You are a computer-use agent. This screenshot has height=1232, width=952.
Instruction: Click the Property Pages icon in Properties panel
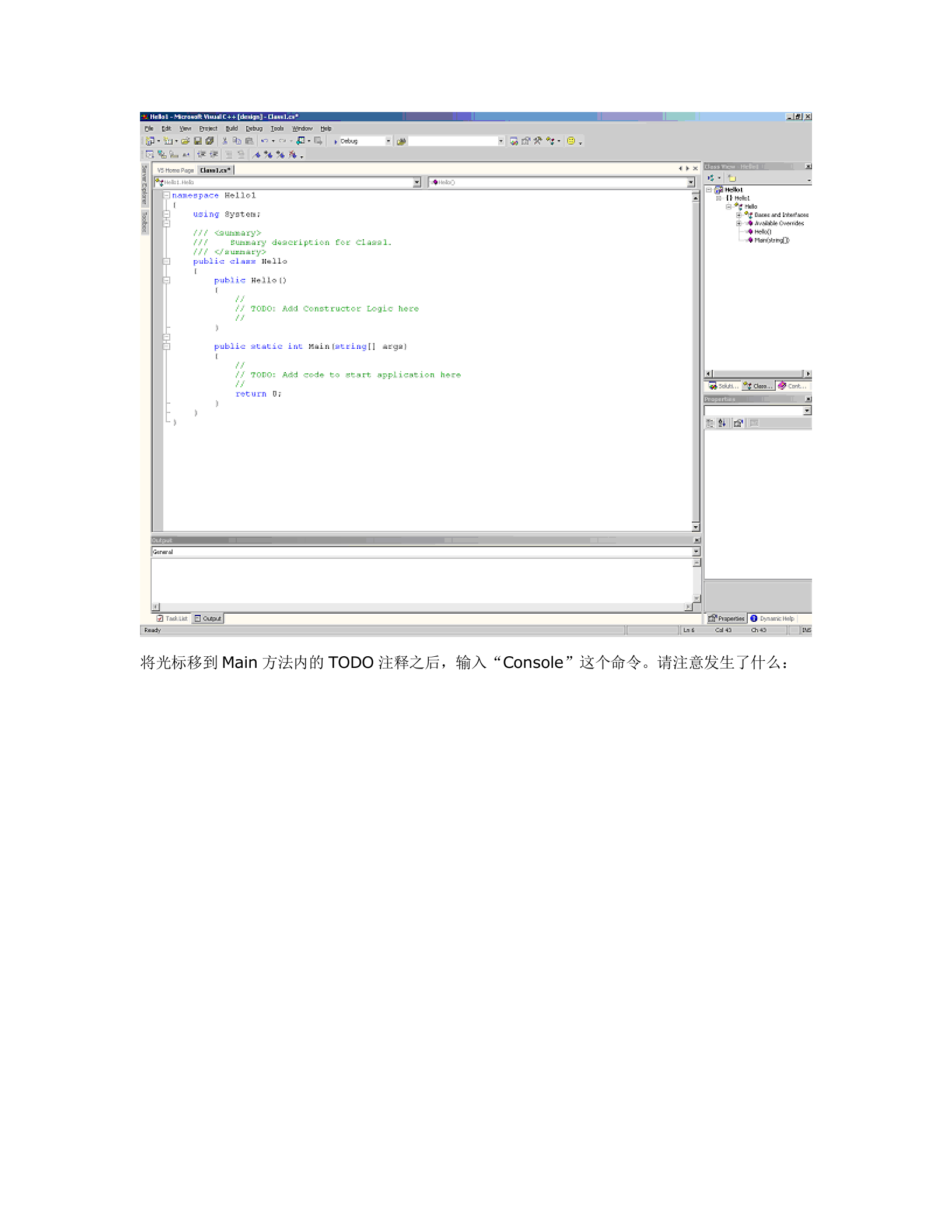(x=737, y=423)
